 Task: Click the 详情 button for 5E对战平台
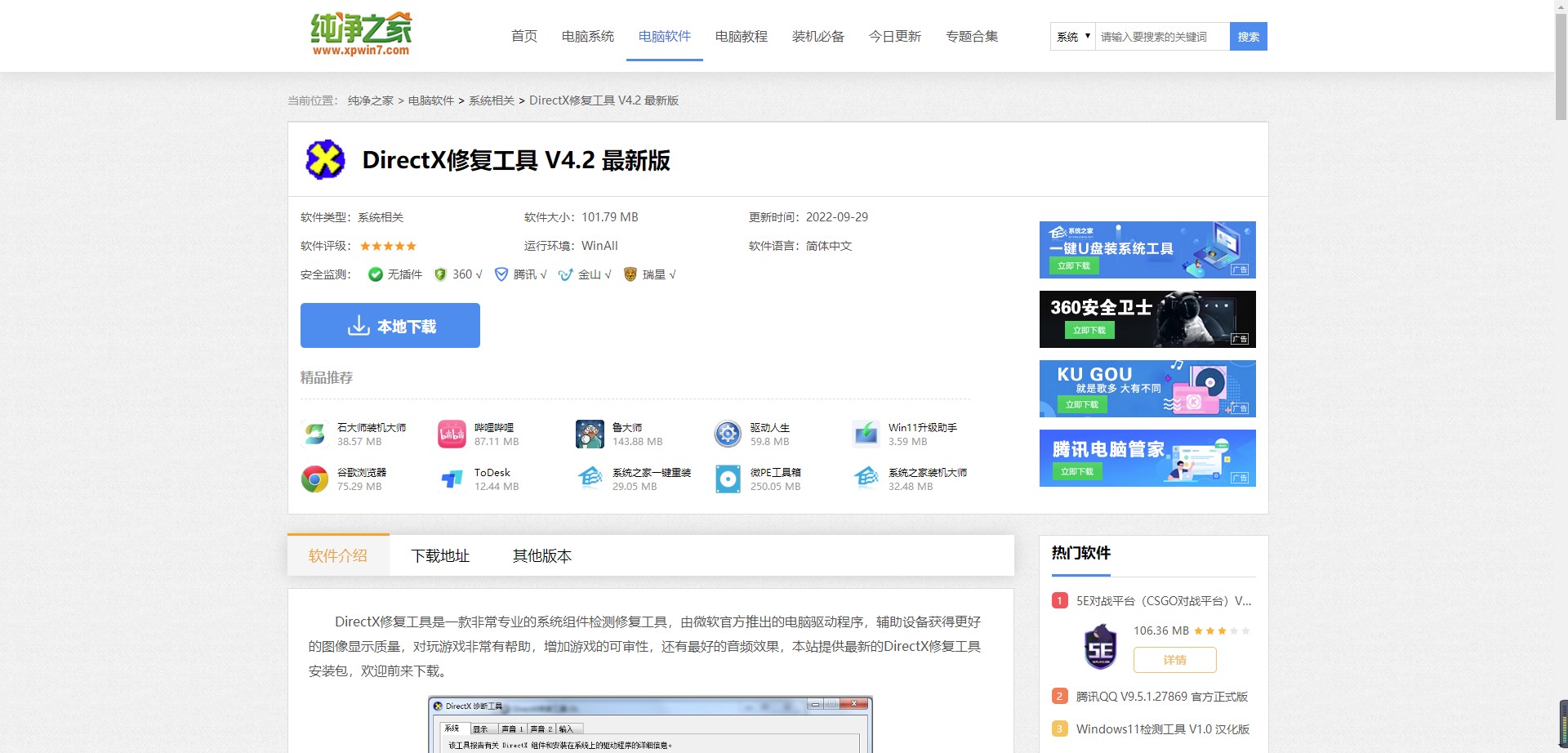click(x=1175, y=660)
